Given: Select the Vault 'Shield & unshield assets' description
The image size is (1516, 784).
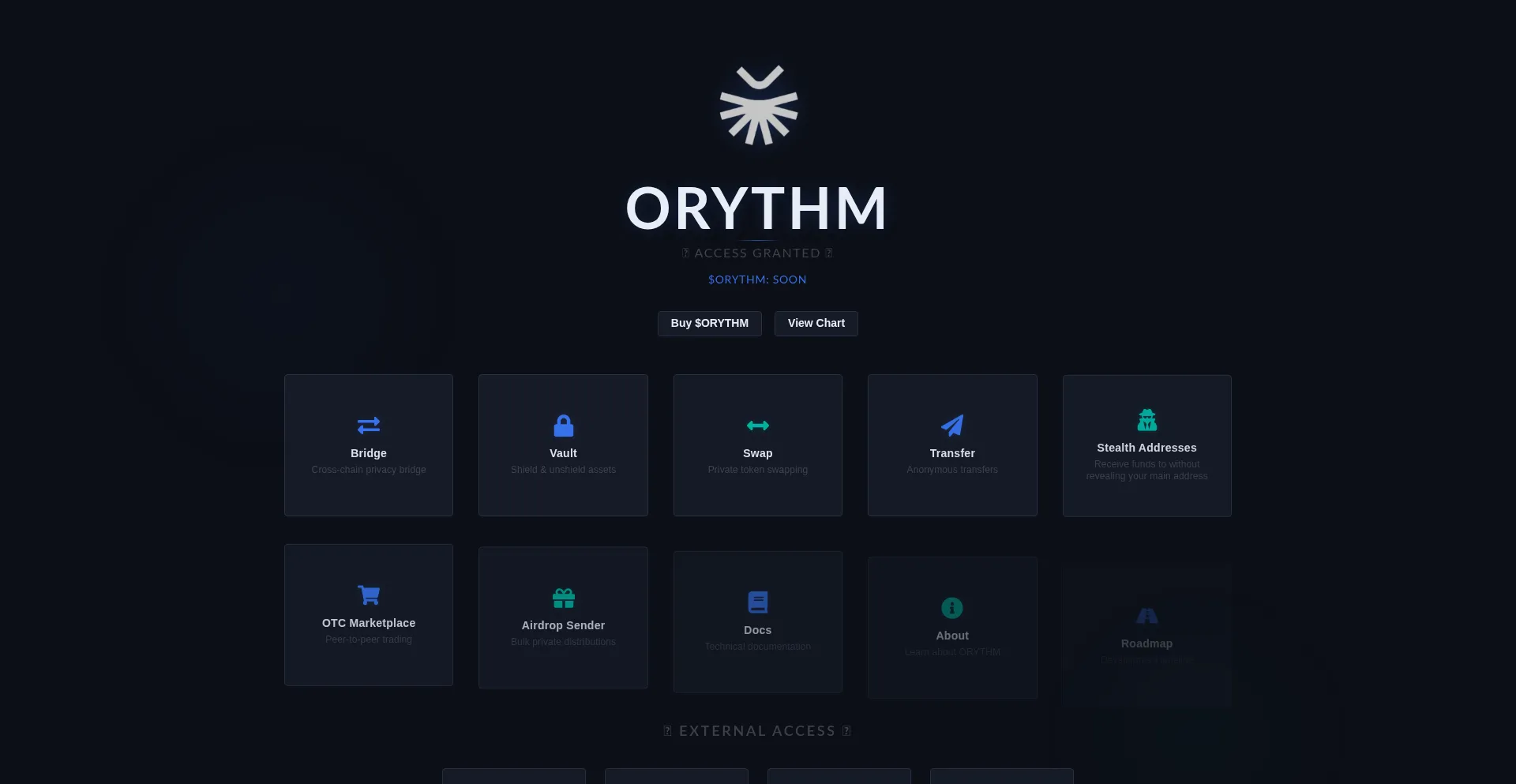Looking at the screenshot, I should tap(563, 470).
